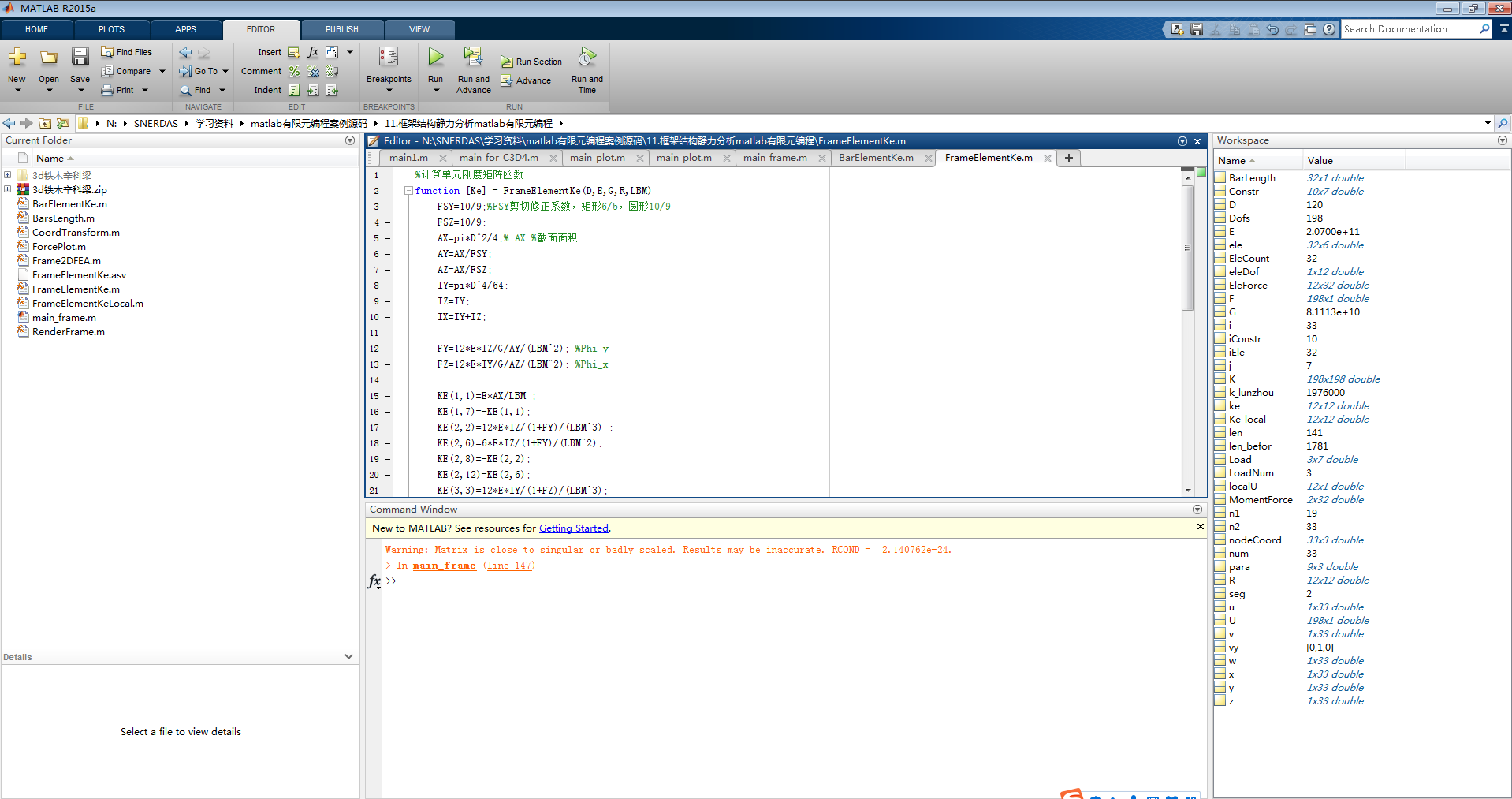
Task: Click the browse for folder icon
Action: [x=63, y=123]
